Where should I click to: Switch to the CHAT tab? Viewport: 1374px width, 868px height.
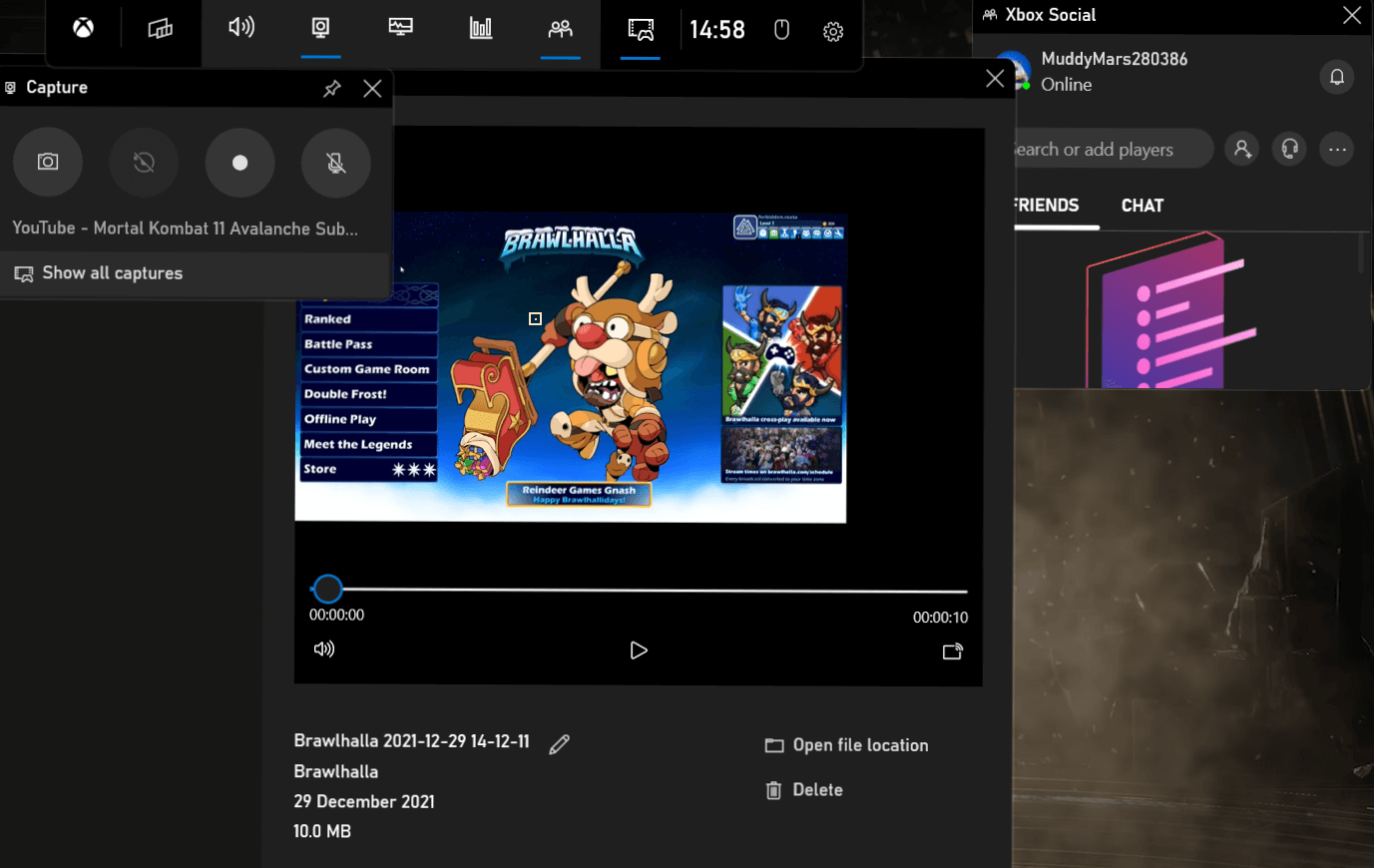1142,205
